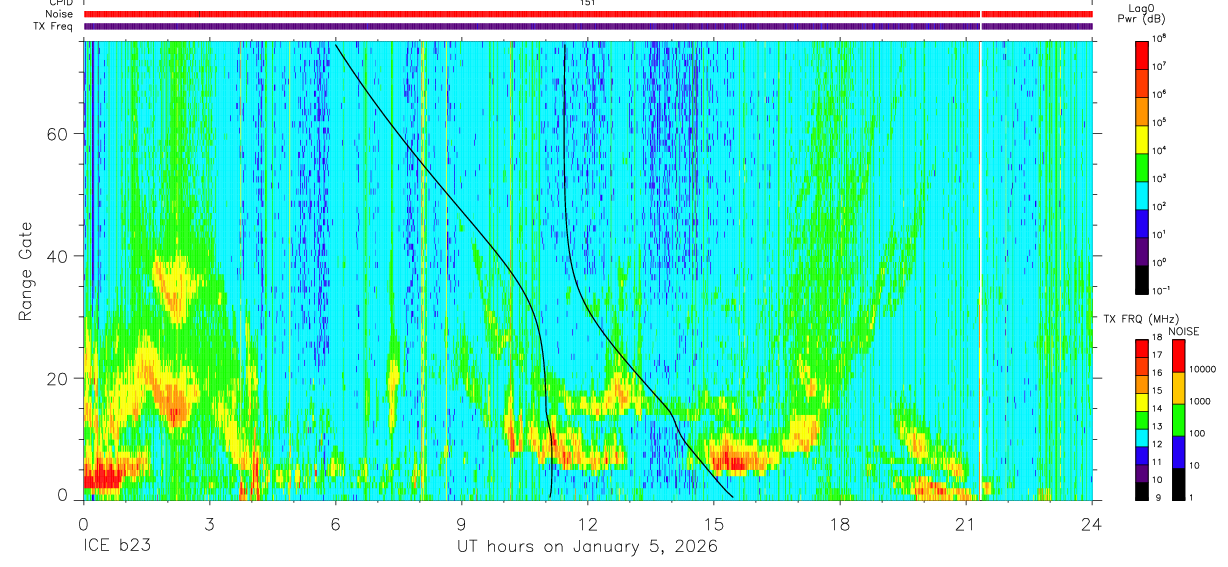The width and height of the screenshot is (1228, 567).
Task: Click x-axis tick label '15'
Action: coord(714,523)
